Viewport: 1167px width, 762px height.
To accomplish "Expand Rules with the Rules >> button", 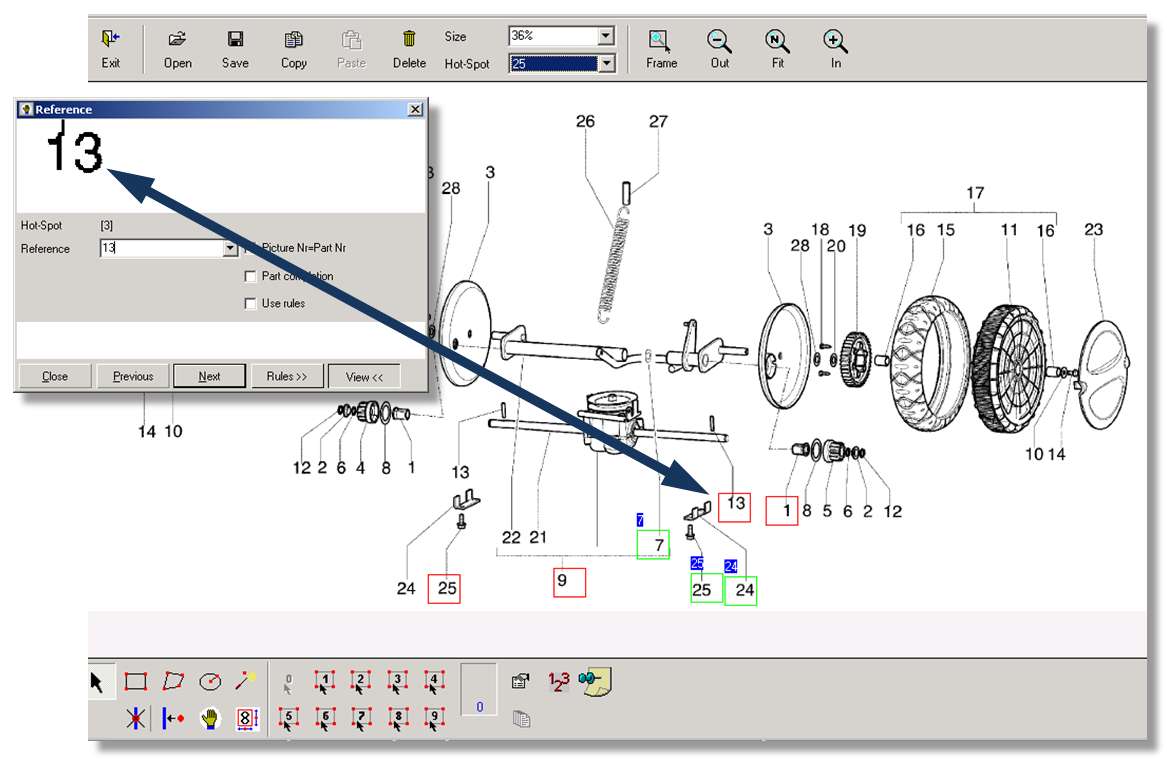I will (287, 376).
